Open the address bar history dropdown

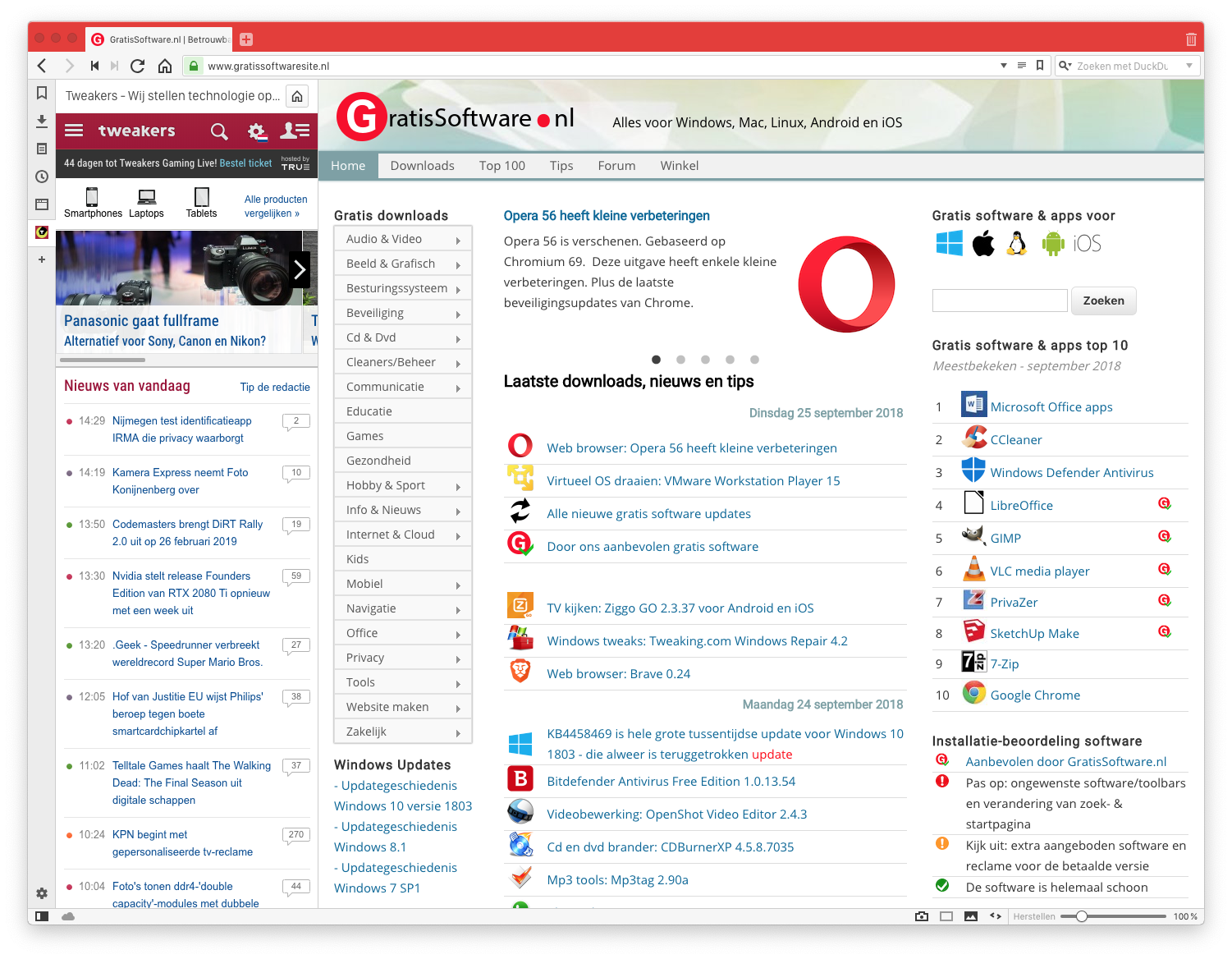click(1003, 66)
